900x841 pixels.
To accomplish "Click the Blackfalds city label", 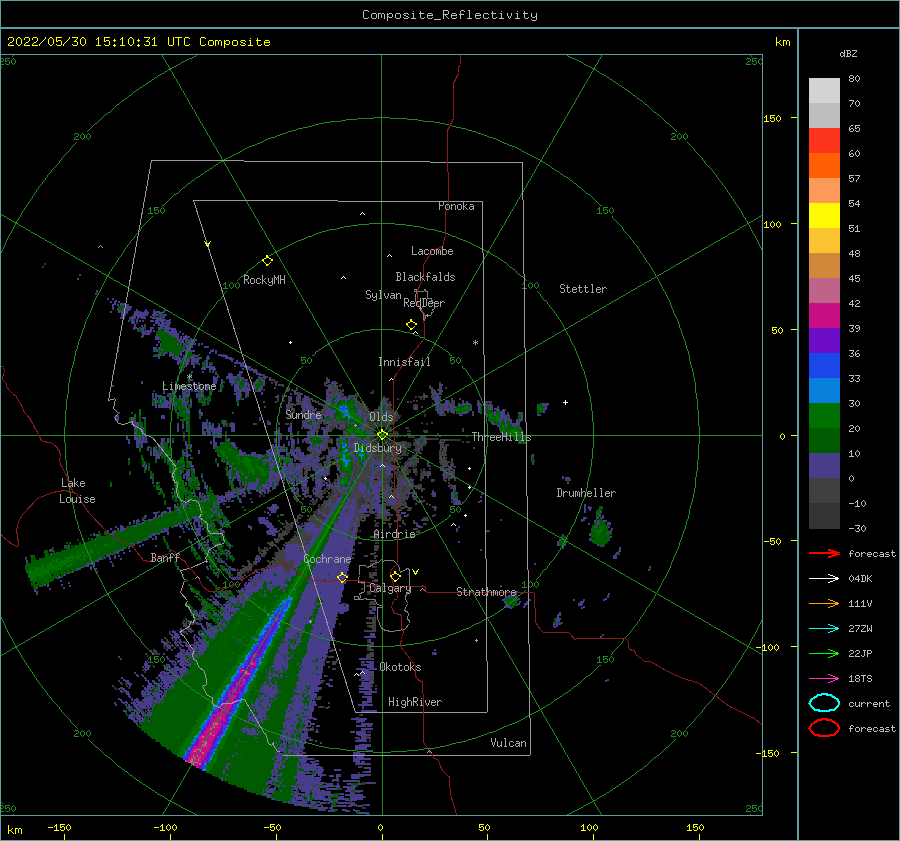I will tap(425, 277).
